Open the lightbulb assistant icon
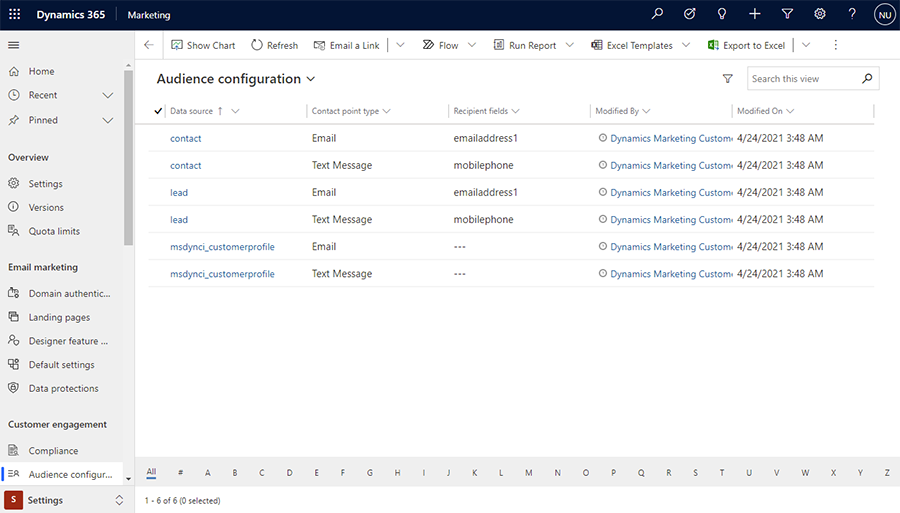 point(722,15)
